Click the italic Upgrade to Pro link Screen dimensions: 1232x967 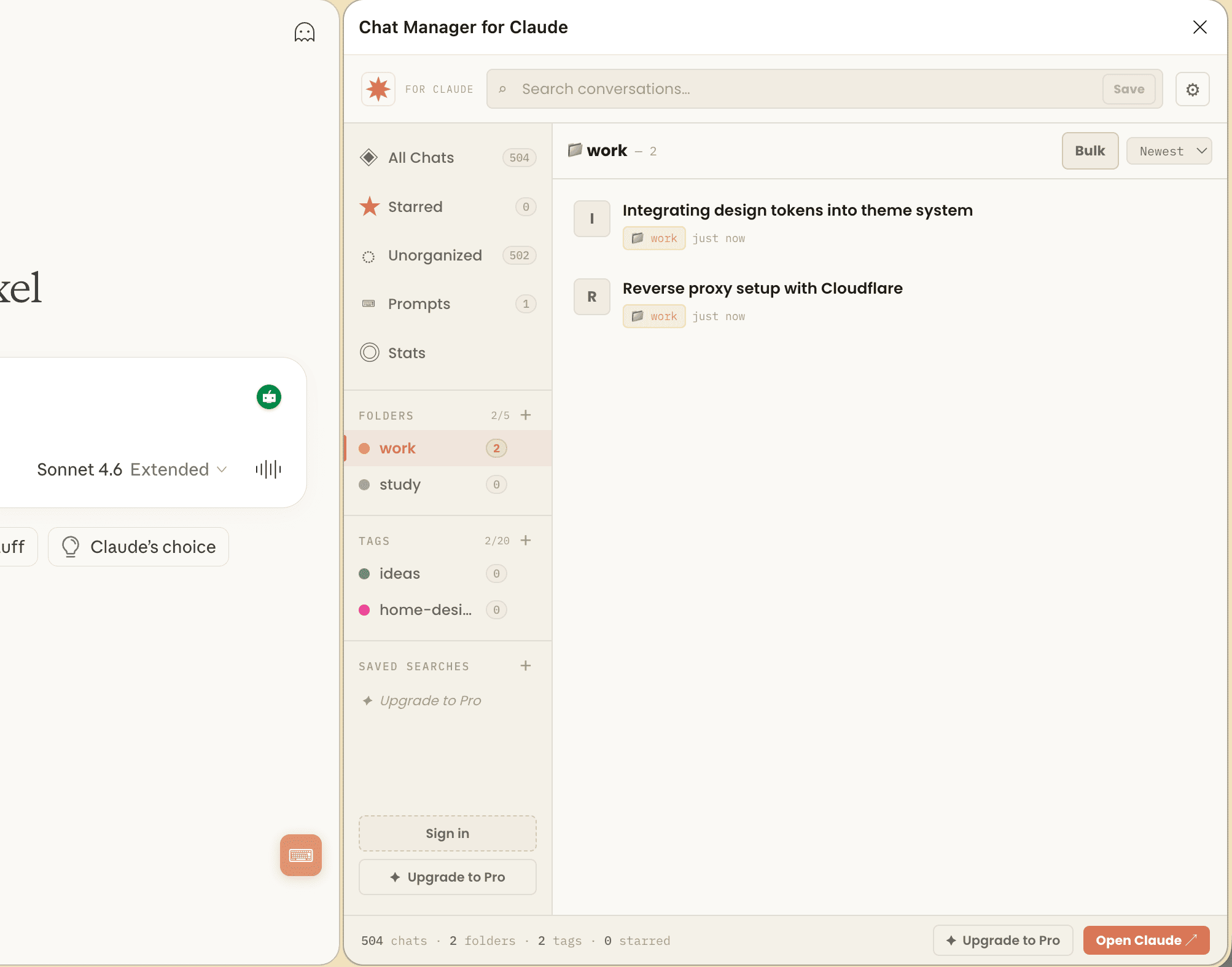(x=431, y=701)
